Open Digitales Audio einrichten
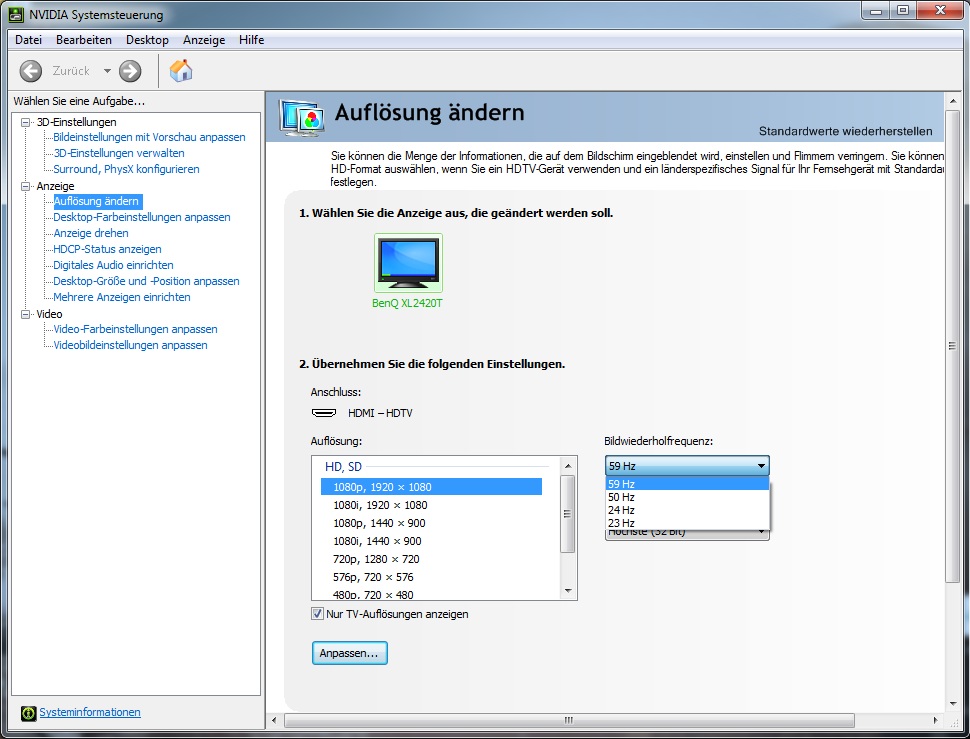The image size is (970, 739). (x=113, y=265)
